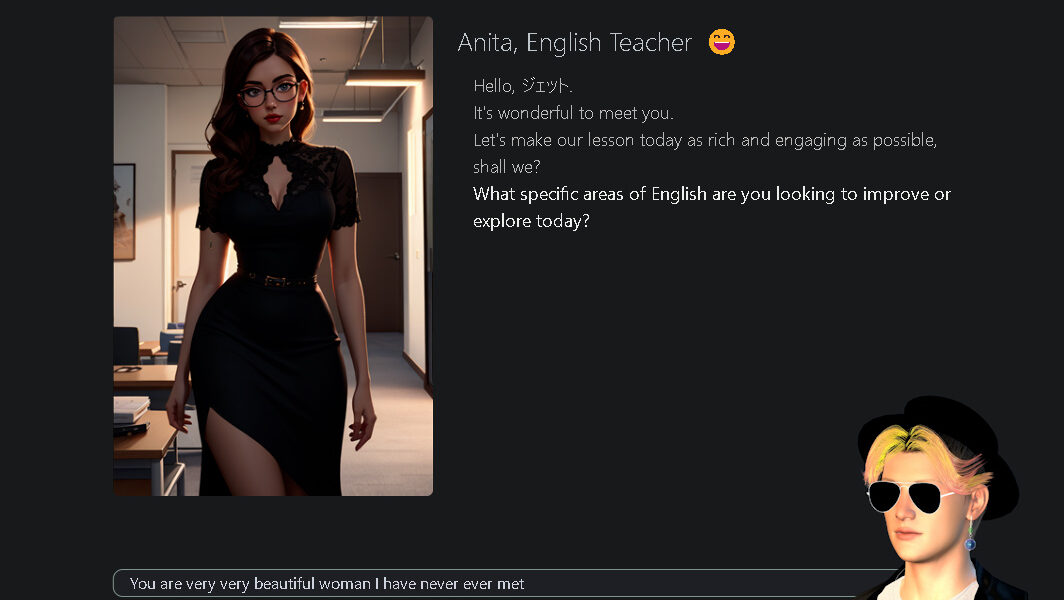Click the 'Let's make our lesson today' sentence
Screen dimensions: 1064x600
pyautogui.click(x=705, y=140)
